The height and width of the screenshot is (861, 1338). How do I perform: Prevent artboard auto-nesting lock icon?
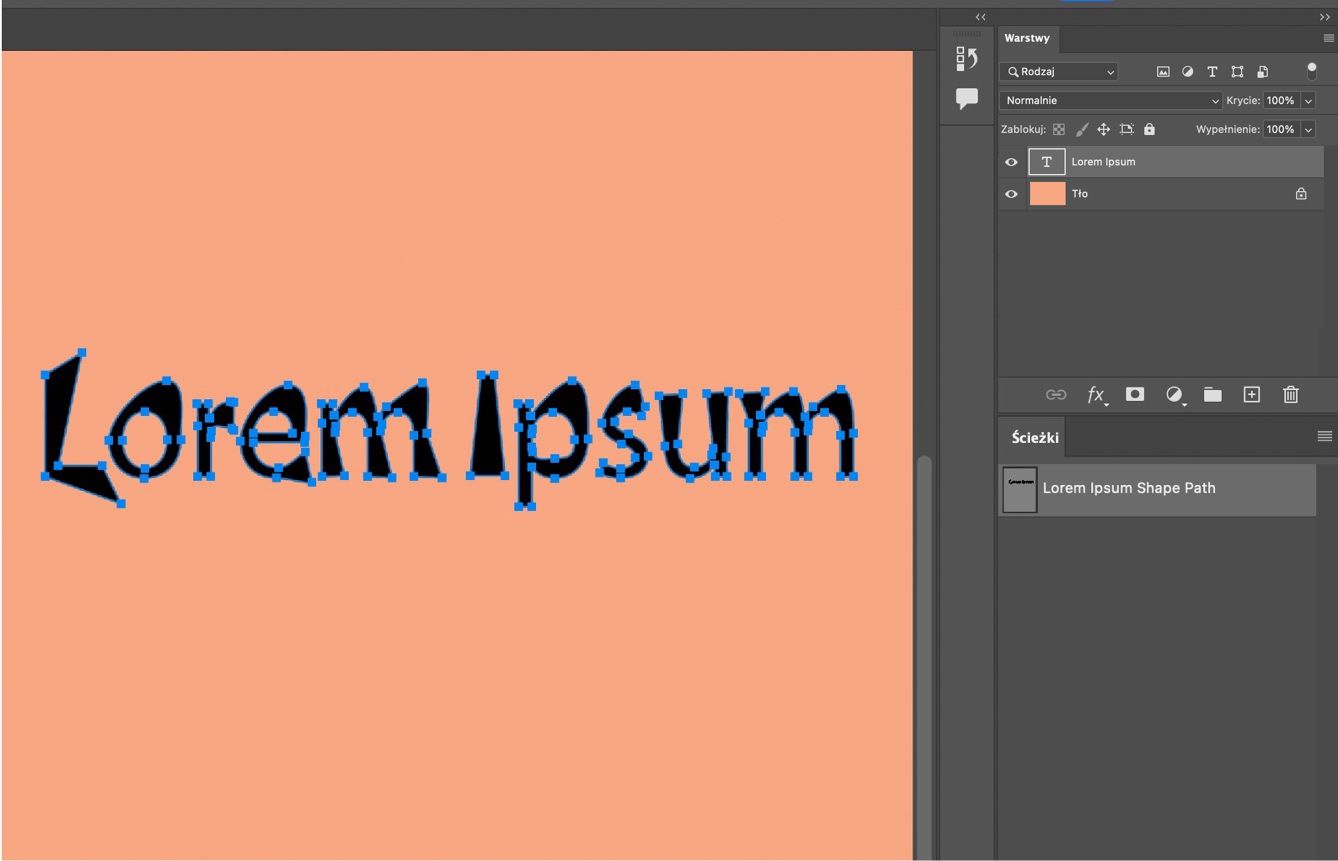coord(1127,129)
